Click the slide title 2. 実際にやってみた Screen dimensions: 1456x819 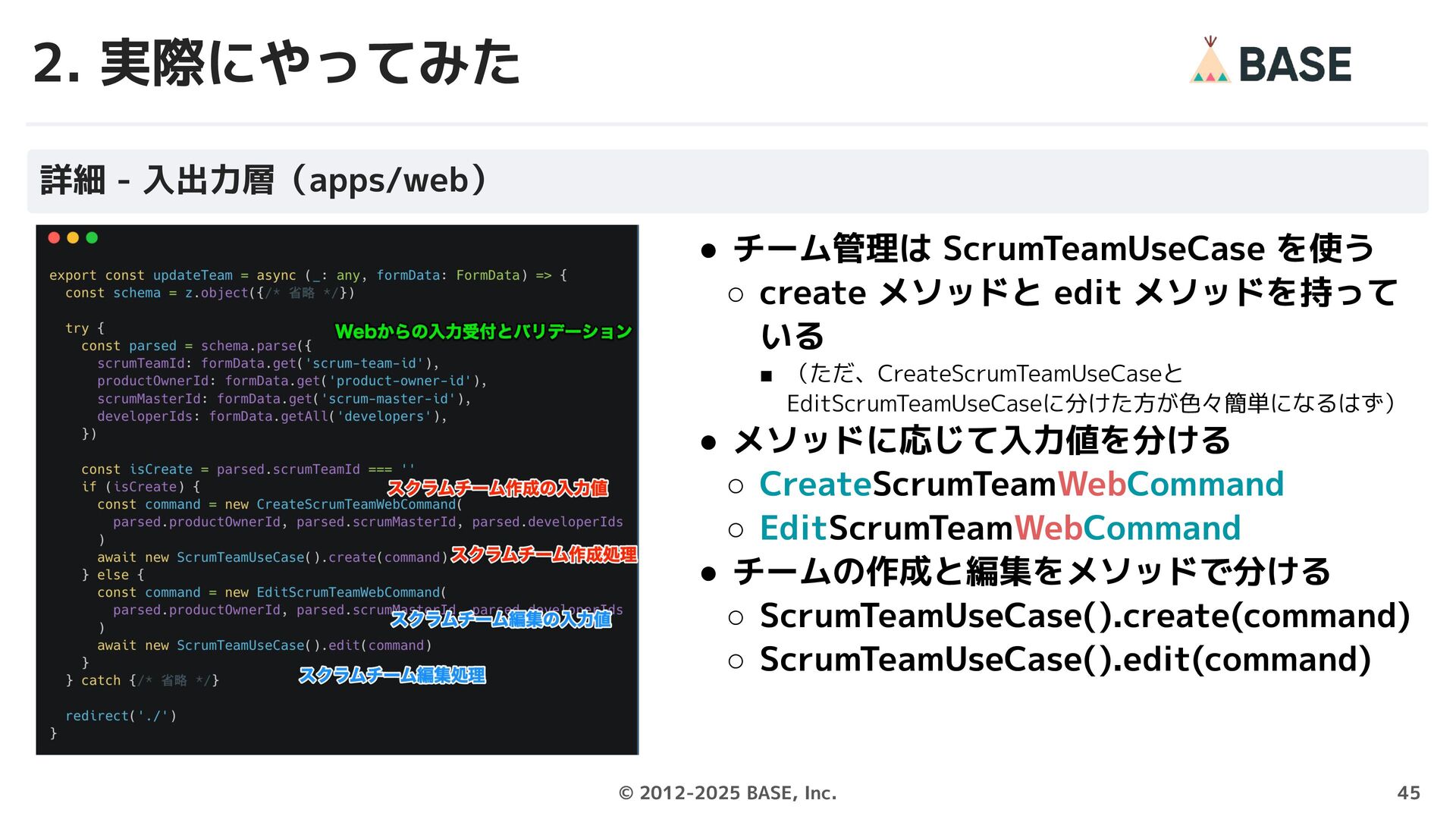(277, 63)
